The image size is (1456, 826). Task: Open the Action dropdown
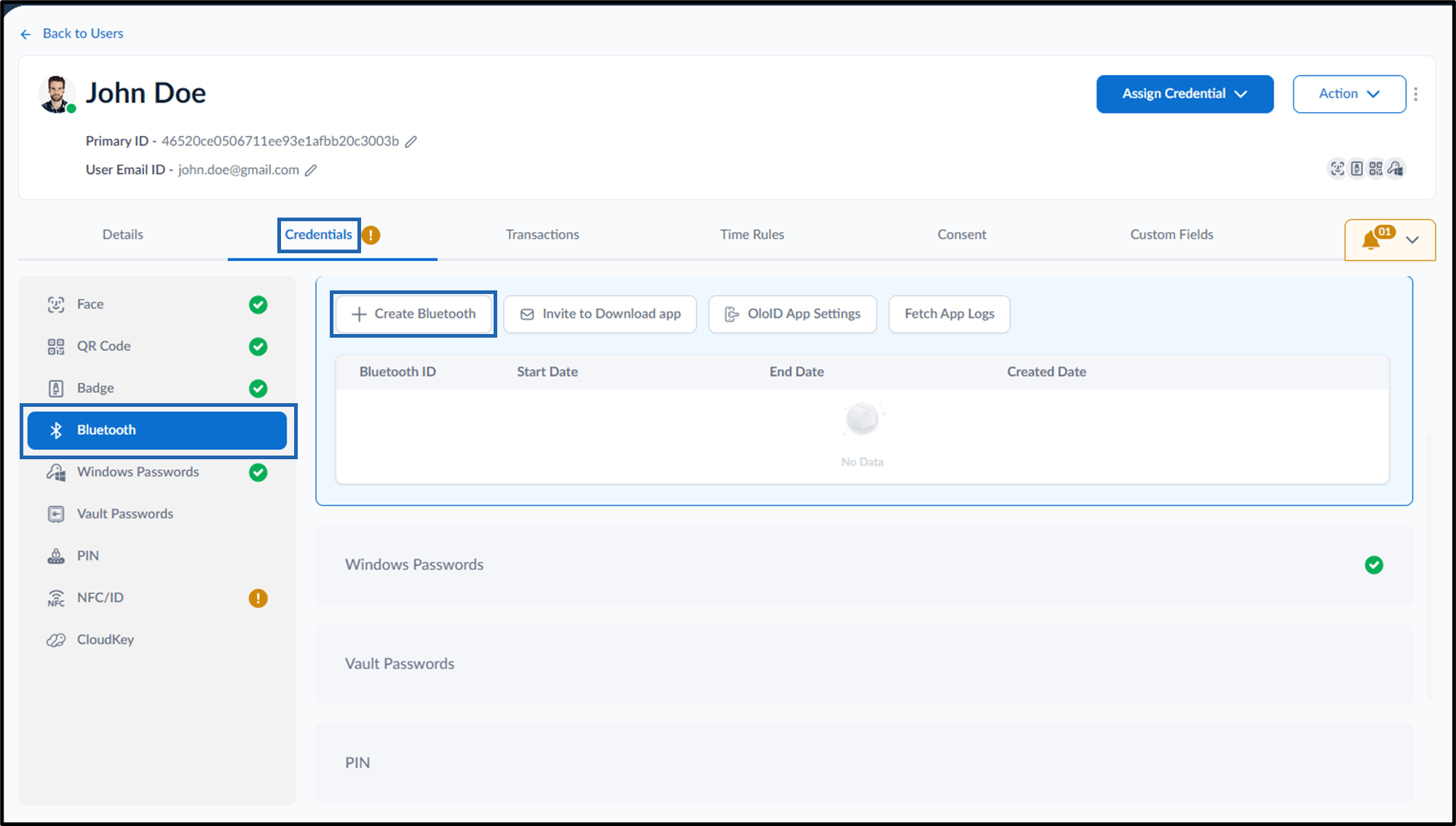tap(1350, 94)
